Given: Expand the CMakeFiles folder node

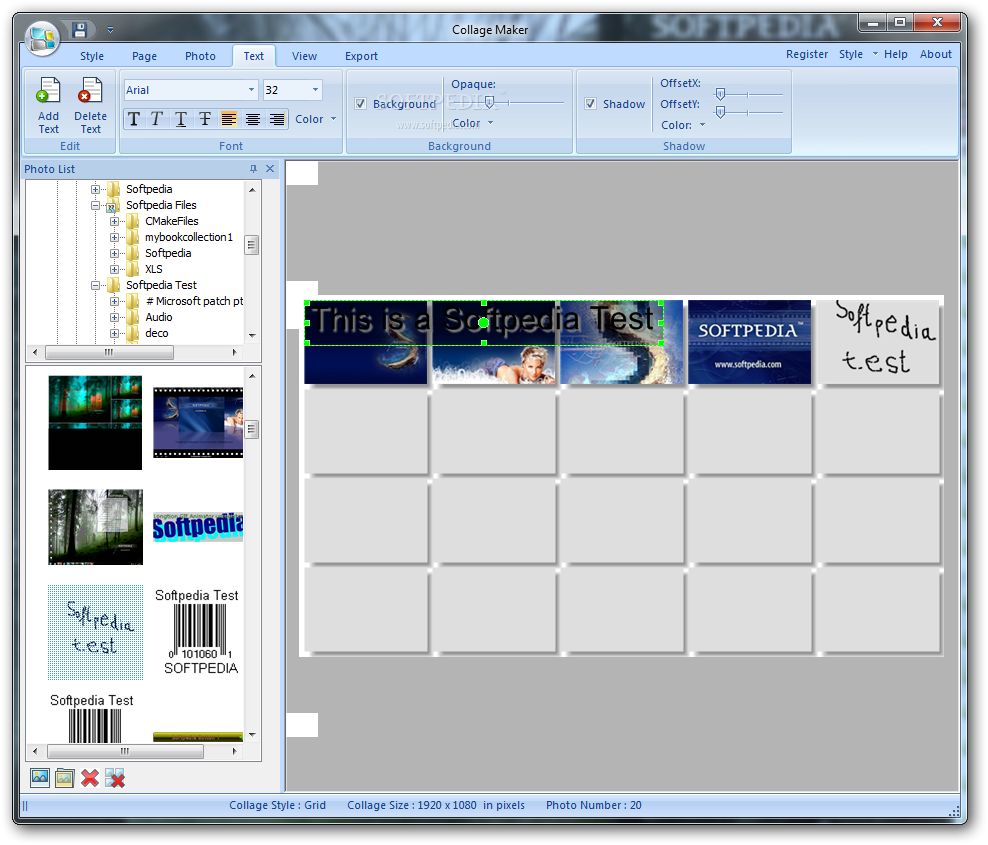Looking at the screenshot, I should [x=114, y=221].
